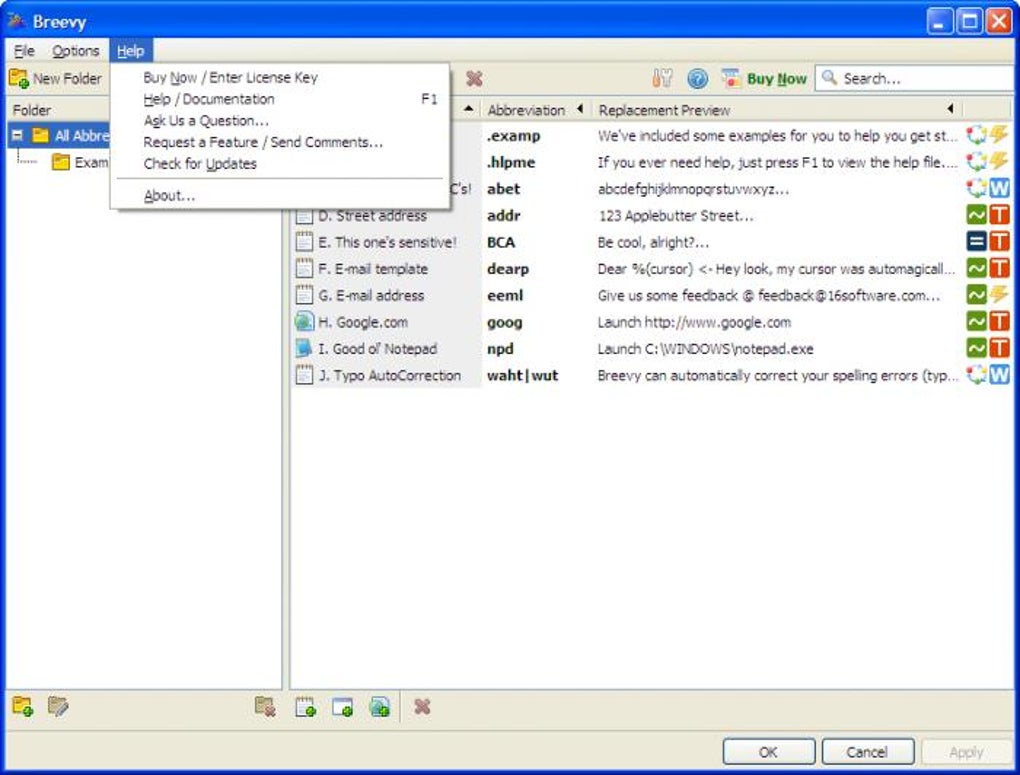Click the abet abbreviation
Image resolution: width=1020 pixels, height=775 pixels.
coord(503,189)
